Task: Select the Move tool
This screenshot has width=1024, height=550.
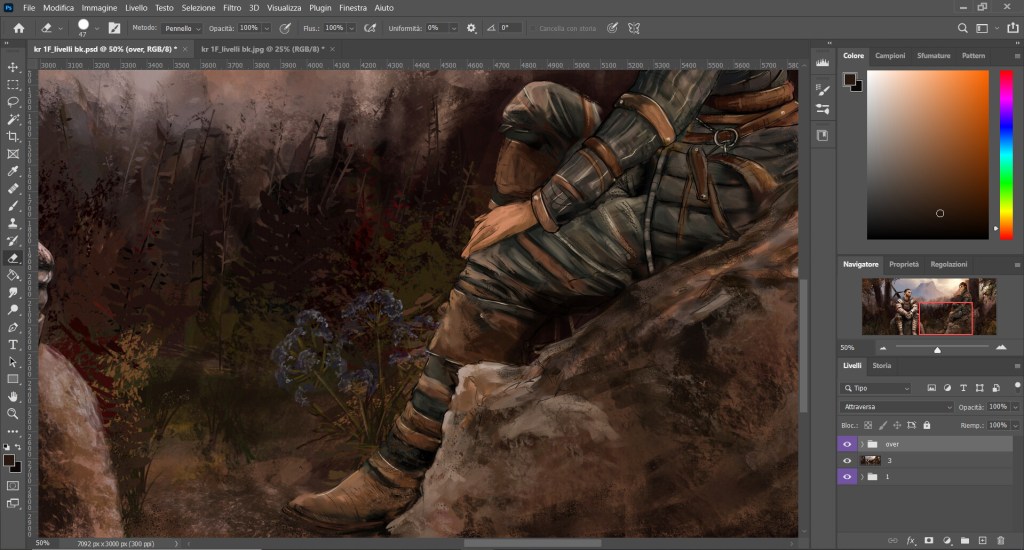Action: click(x=13, y=67)
